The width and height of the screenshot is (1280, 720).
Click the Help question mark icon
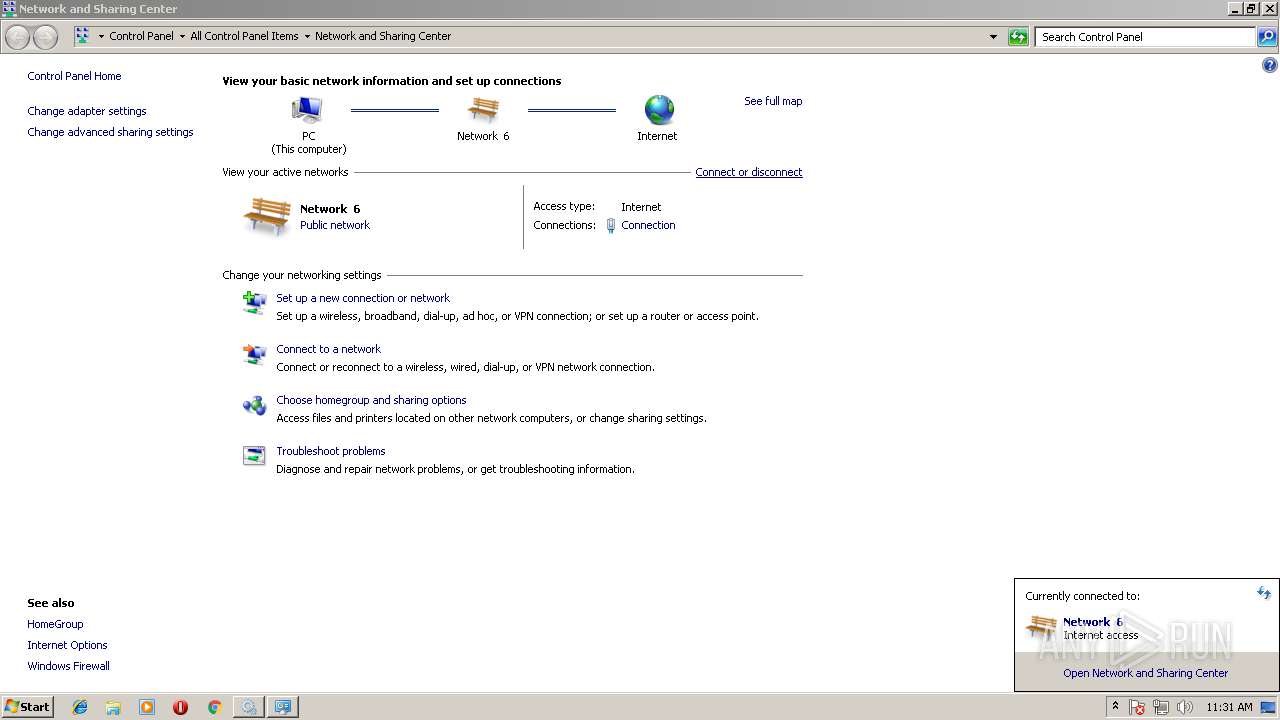[1270, 66]
